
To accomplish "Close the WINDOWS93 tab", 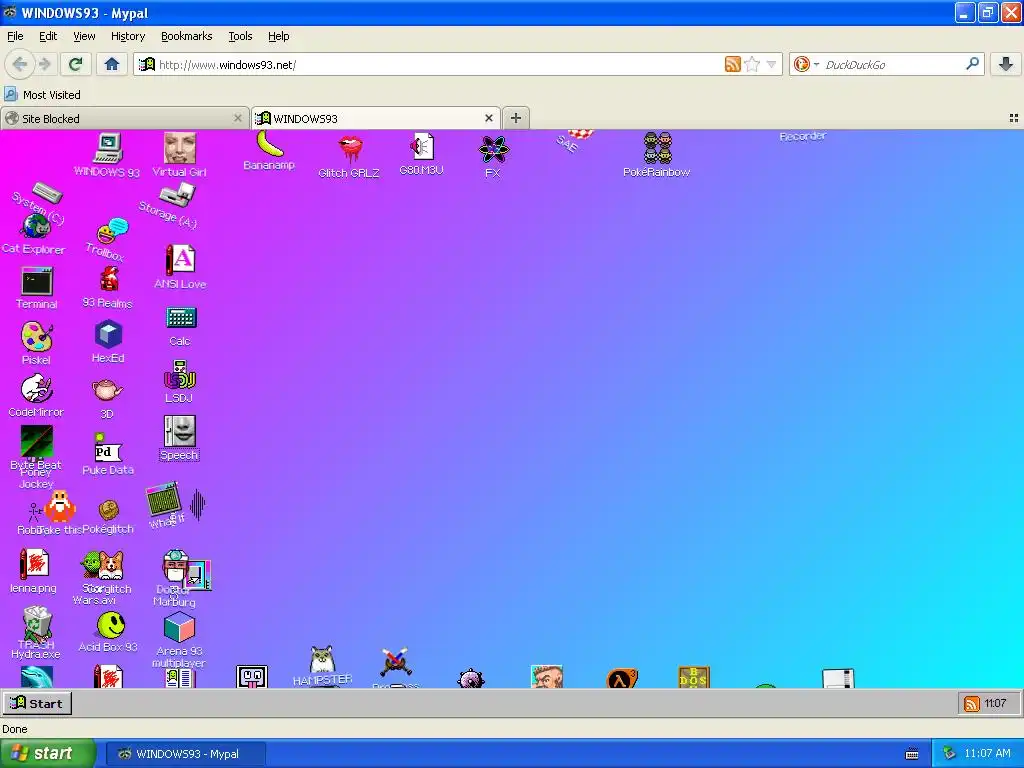I will [488, 118].
